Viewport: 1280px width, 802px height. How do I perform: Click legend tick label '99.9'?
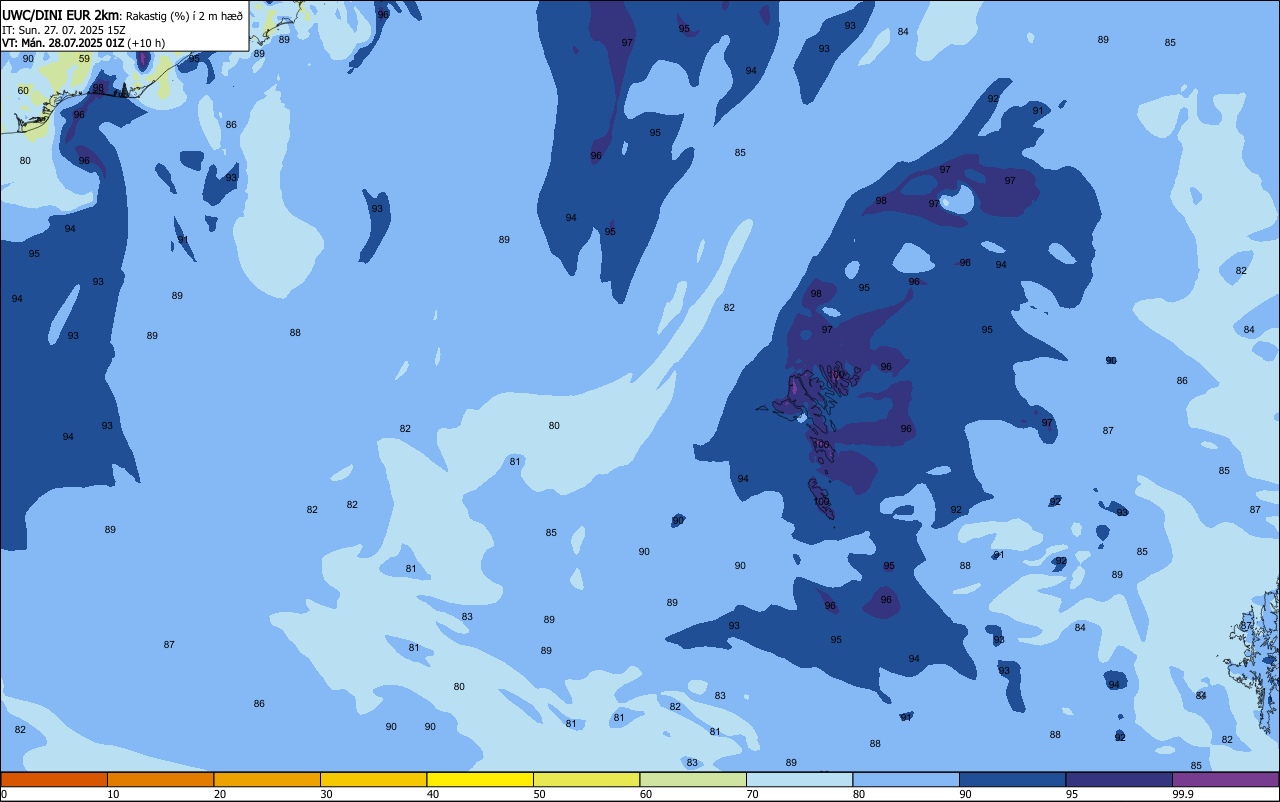click(1183, 794)
